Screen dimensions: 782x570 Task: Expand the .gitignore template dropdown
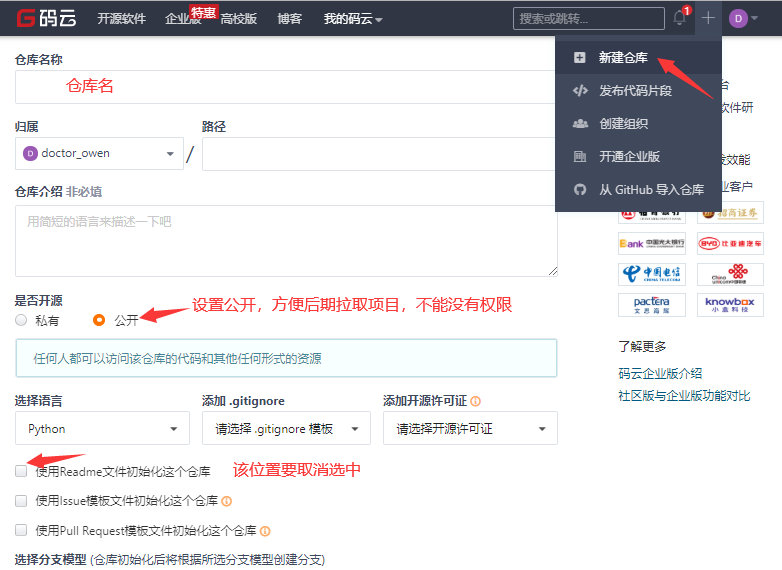[x=285, y=429]
